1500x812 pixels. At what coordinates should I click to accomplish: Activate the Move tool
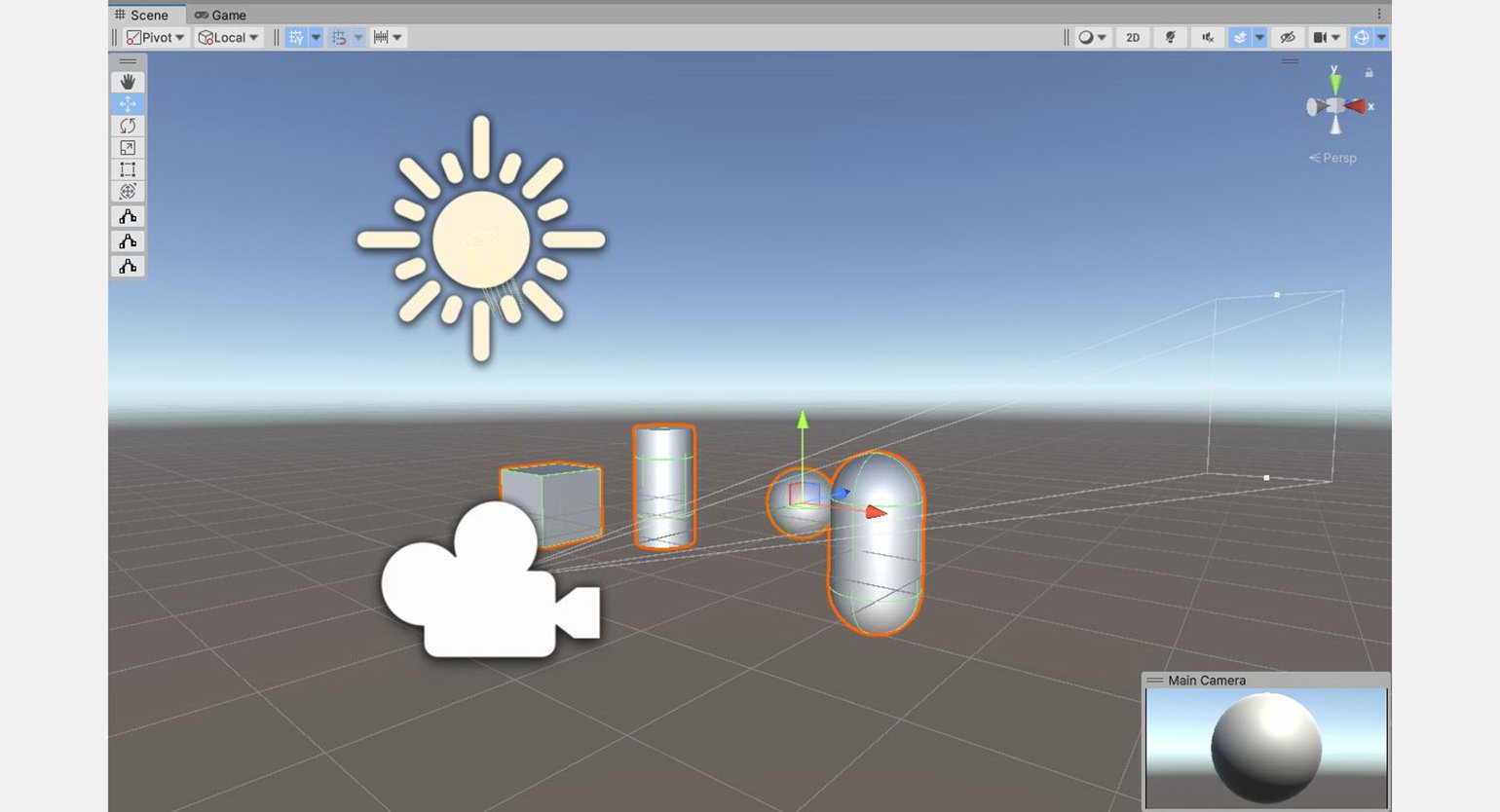point(128,104)
